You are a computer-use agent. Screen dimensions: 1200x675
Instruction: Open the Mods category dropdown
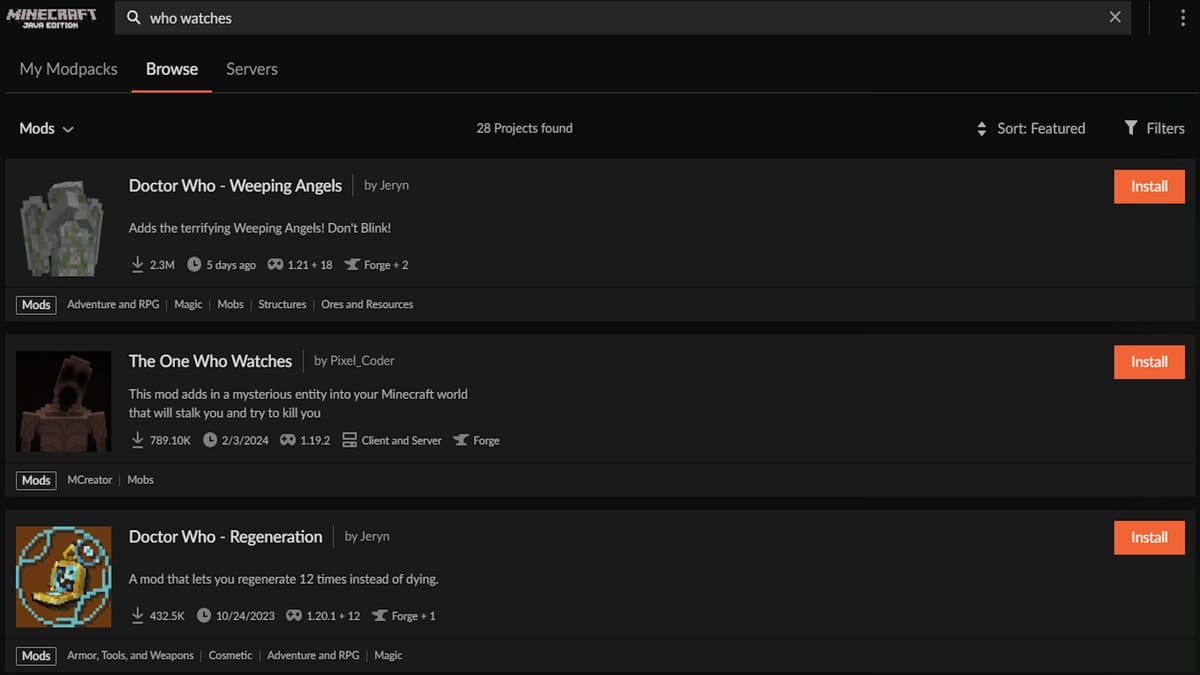[x=46, y=128]
